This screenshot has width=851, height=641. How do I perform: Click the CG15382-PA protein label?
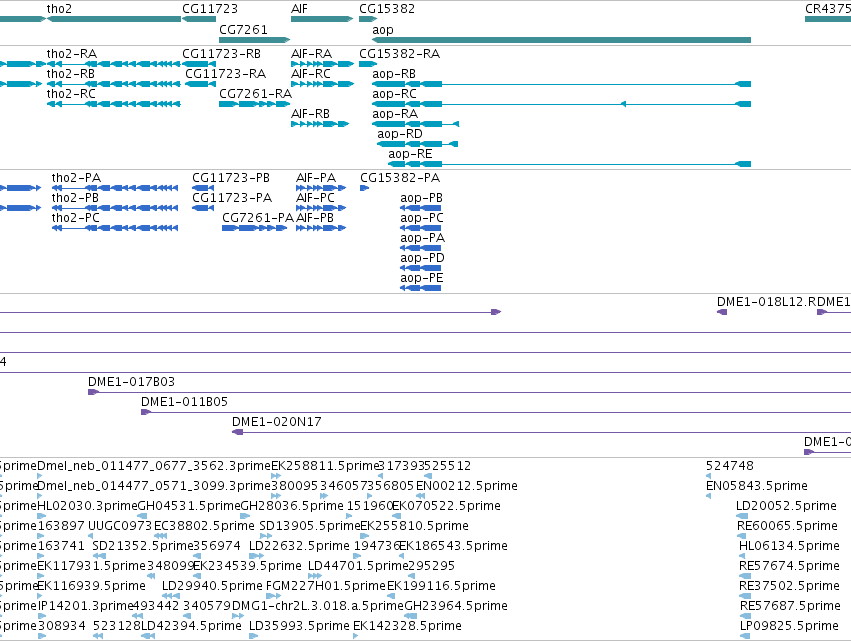(x=400, y=178)
